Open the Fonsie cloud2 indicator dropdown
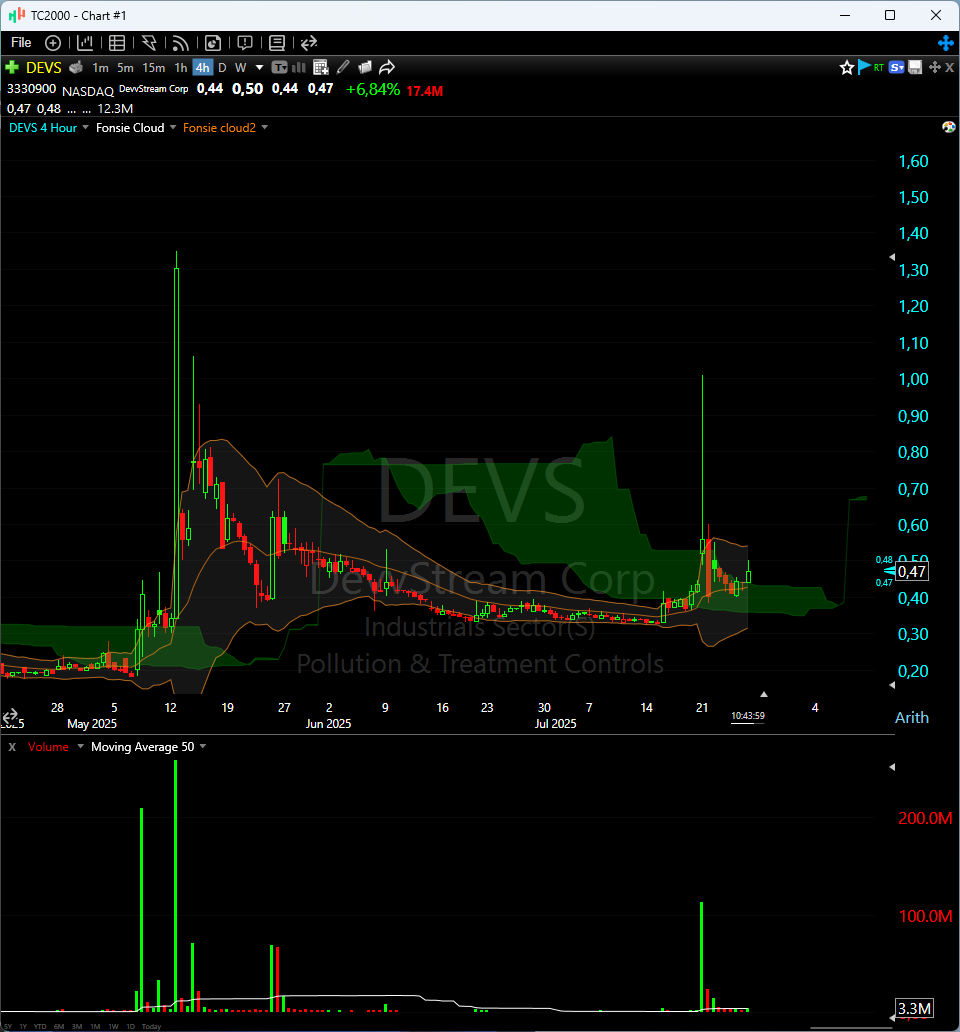 [x=265, y=127]
